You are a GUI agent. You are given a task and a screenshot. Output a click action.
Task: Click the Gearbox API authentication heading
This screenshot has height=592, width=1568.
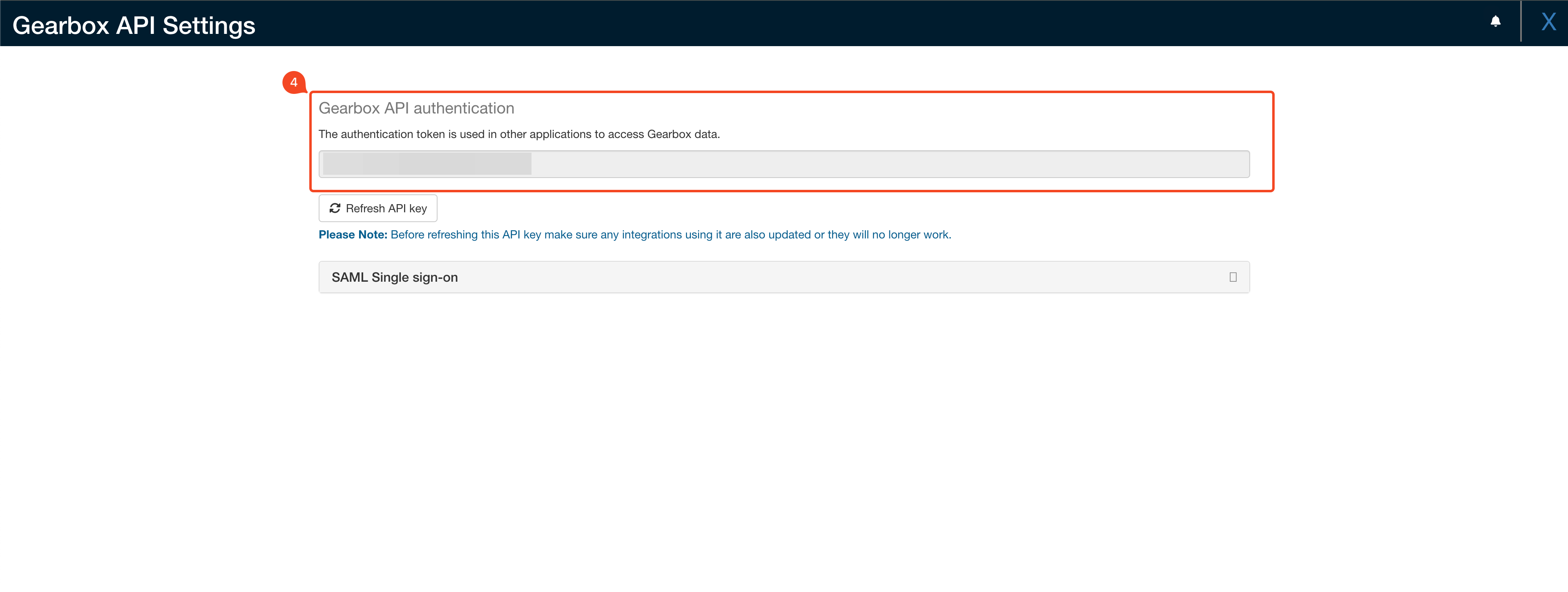tap(416, 108)
